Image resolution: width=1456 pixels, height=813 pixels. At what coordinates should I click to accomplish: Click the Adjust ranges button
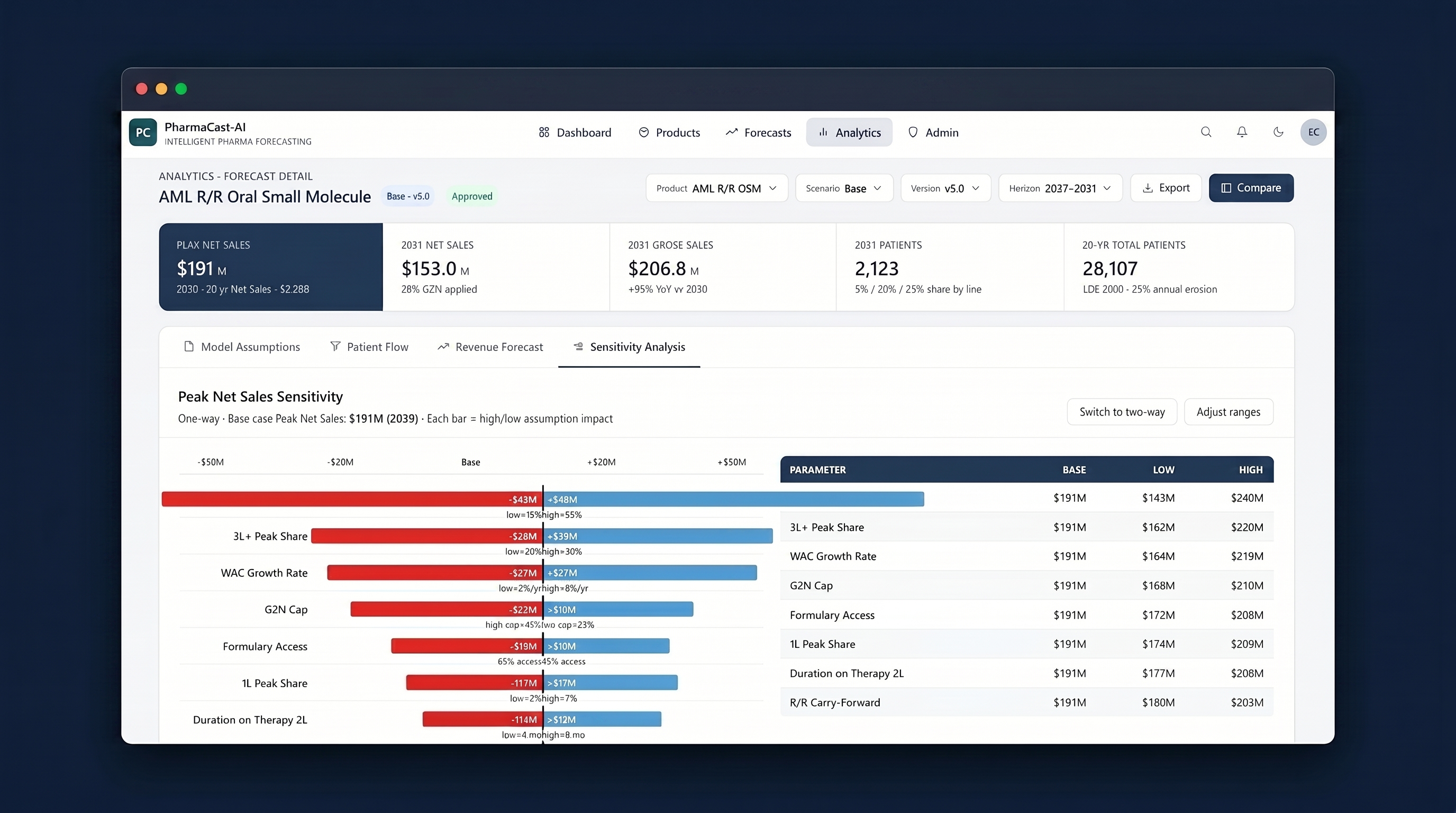(1229, 412)
